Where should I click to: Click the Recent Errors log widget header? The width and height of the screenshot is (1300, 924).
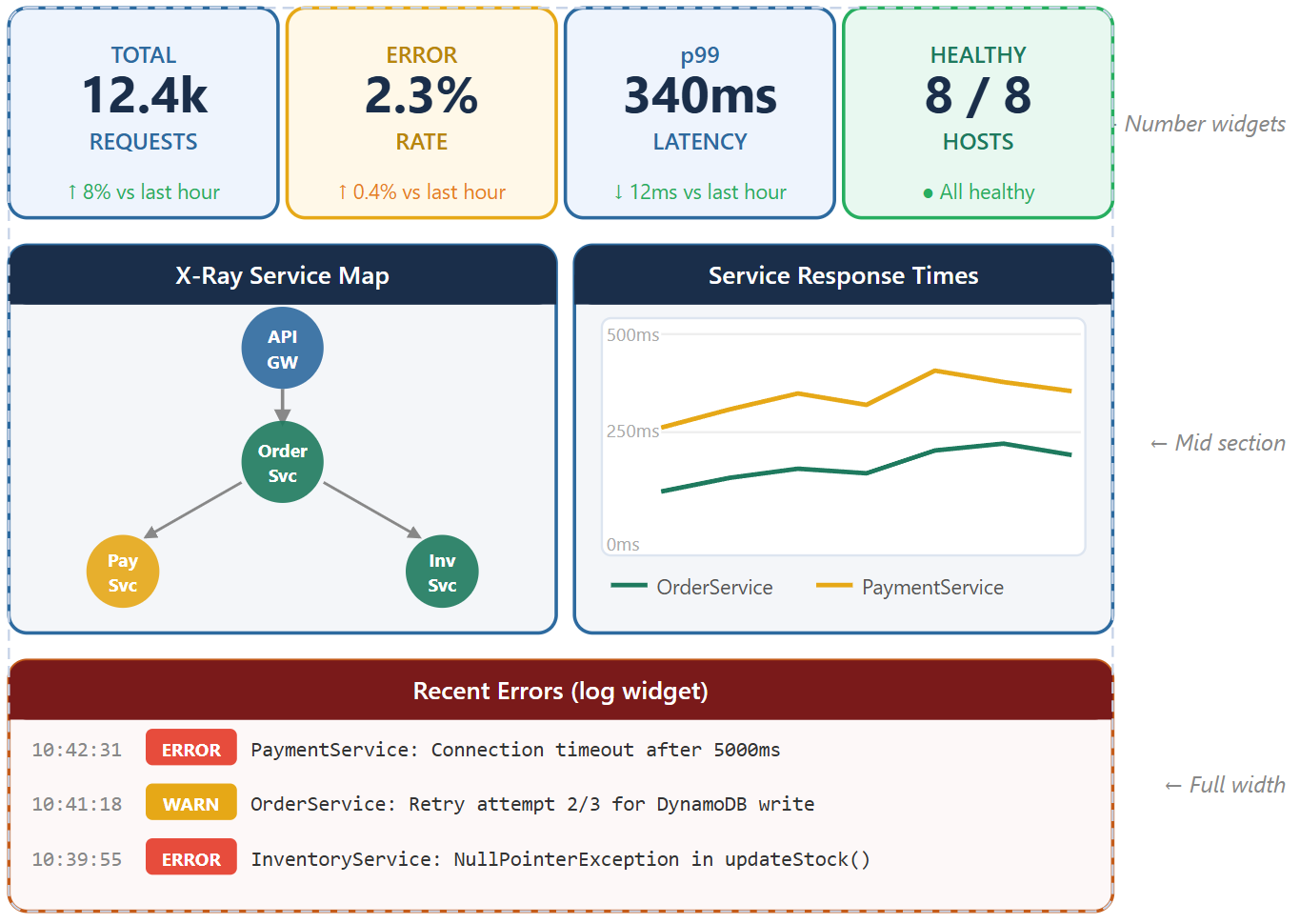click(x=560, y=691)
